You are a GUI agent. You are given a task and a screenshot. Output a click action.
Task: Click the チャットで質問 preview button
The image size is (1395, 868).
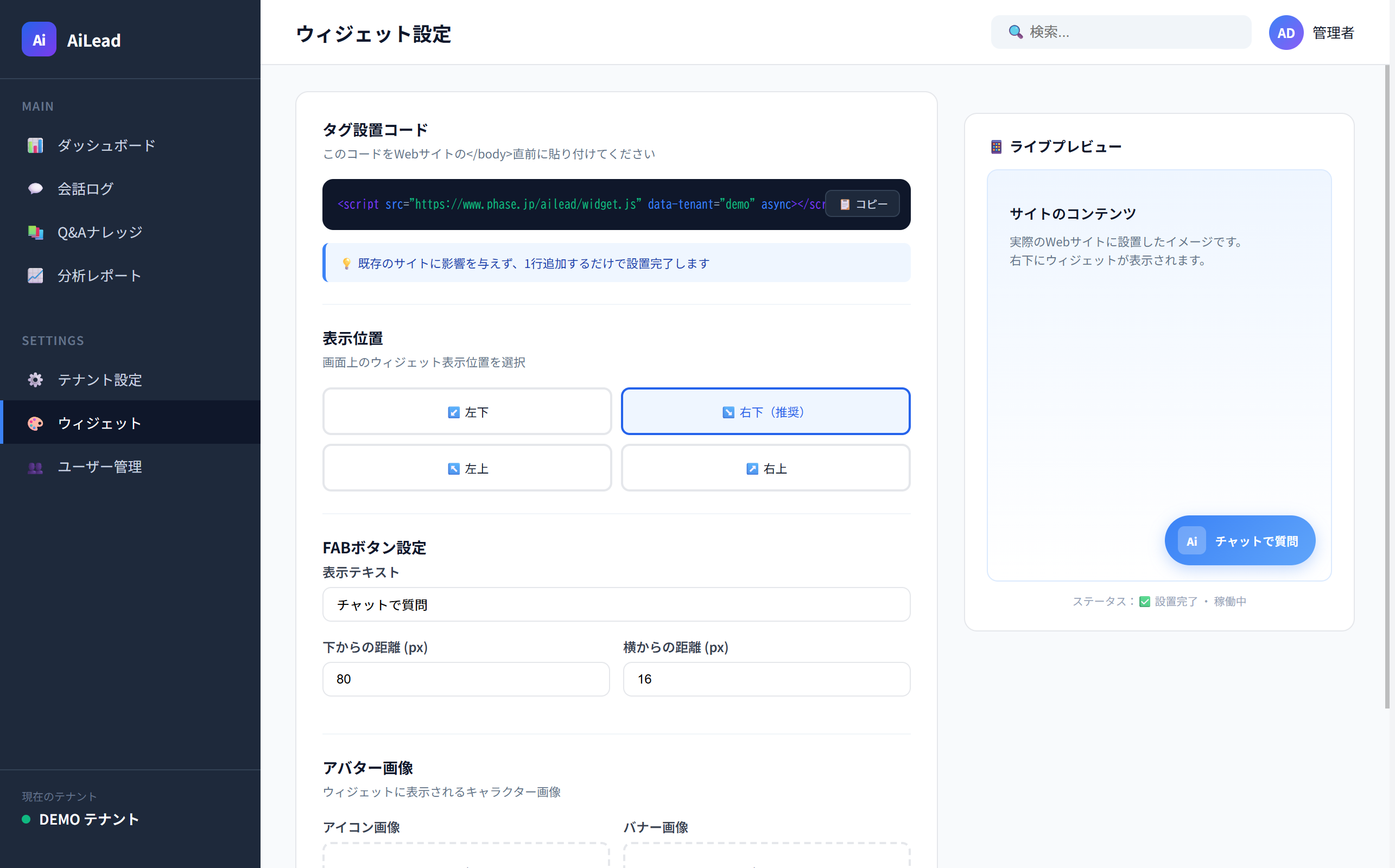(x=1239, y=540)
